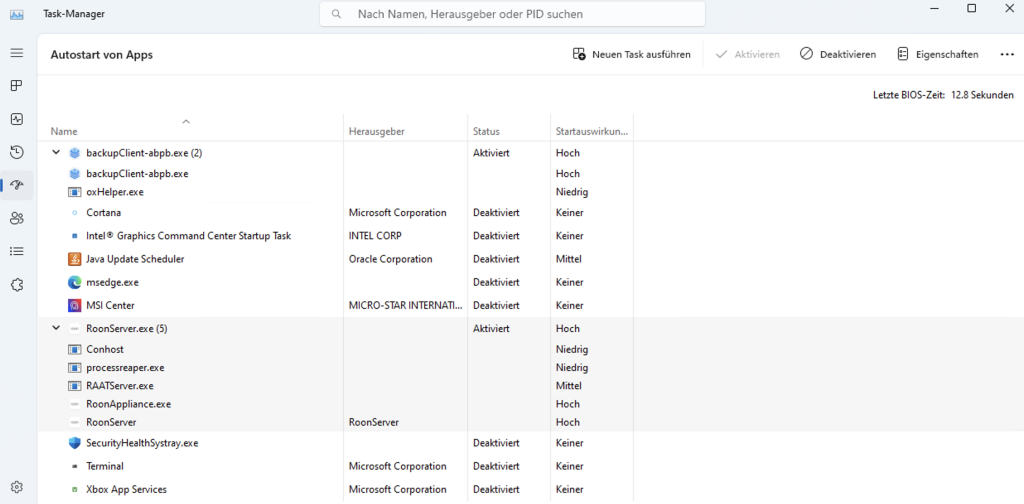Click the Oracle Corporation publisher cell
The height and width of the screenshot is (504, 1024).
click(391, 259)
